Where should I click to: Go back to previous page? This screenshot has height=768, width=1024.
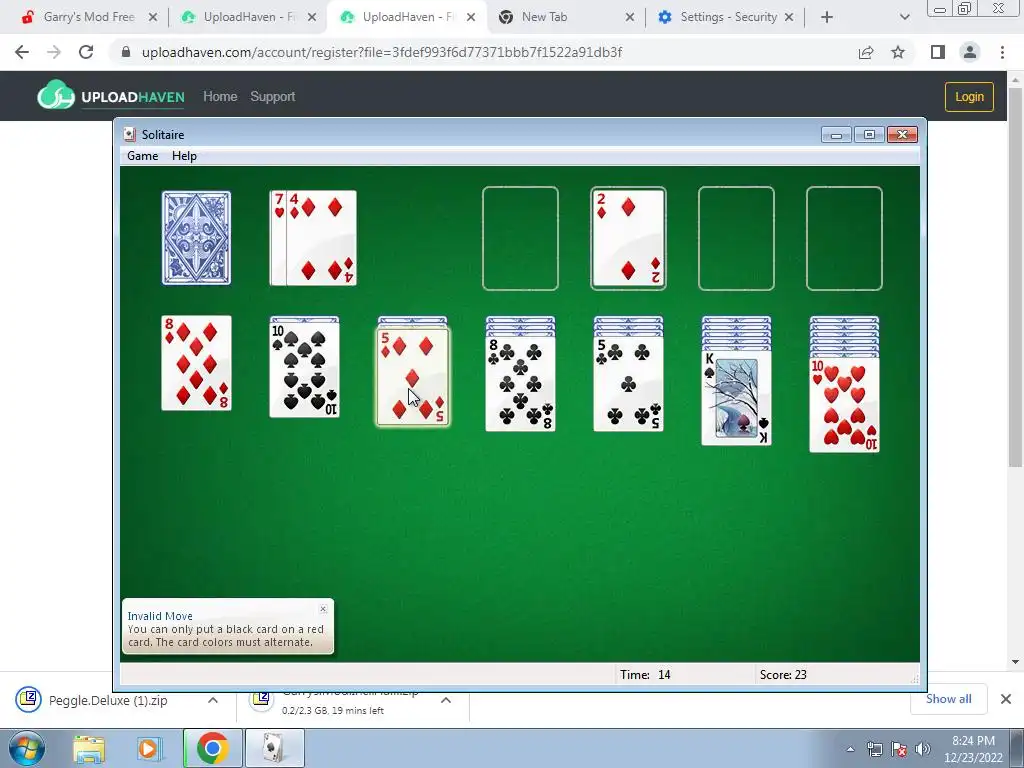pos(22,52)
